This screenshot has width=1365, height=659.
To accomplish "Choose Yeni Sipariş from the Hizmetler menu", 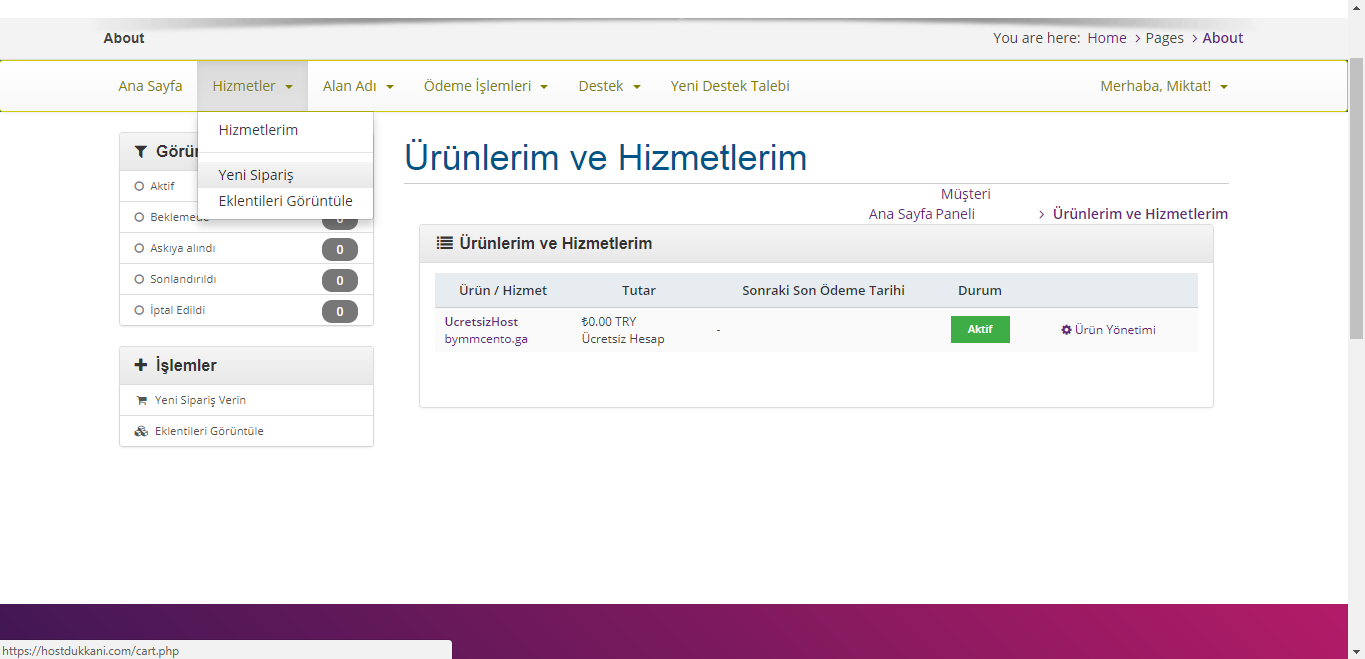I will (x=286, y=175).
